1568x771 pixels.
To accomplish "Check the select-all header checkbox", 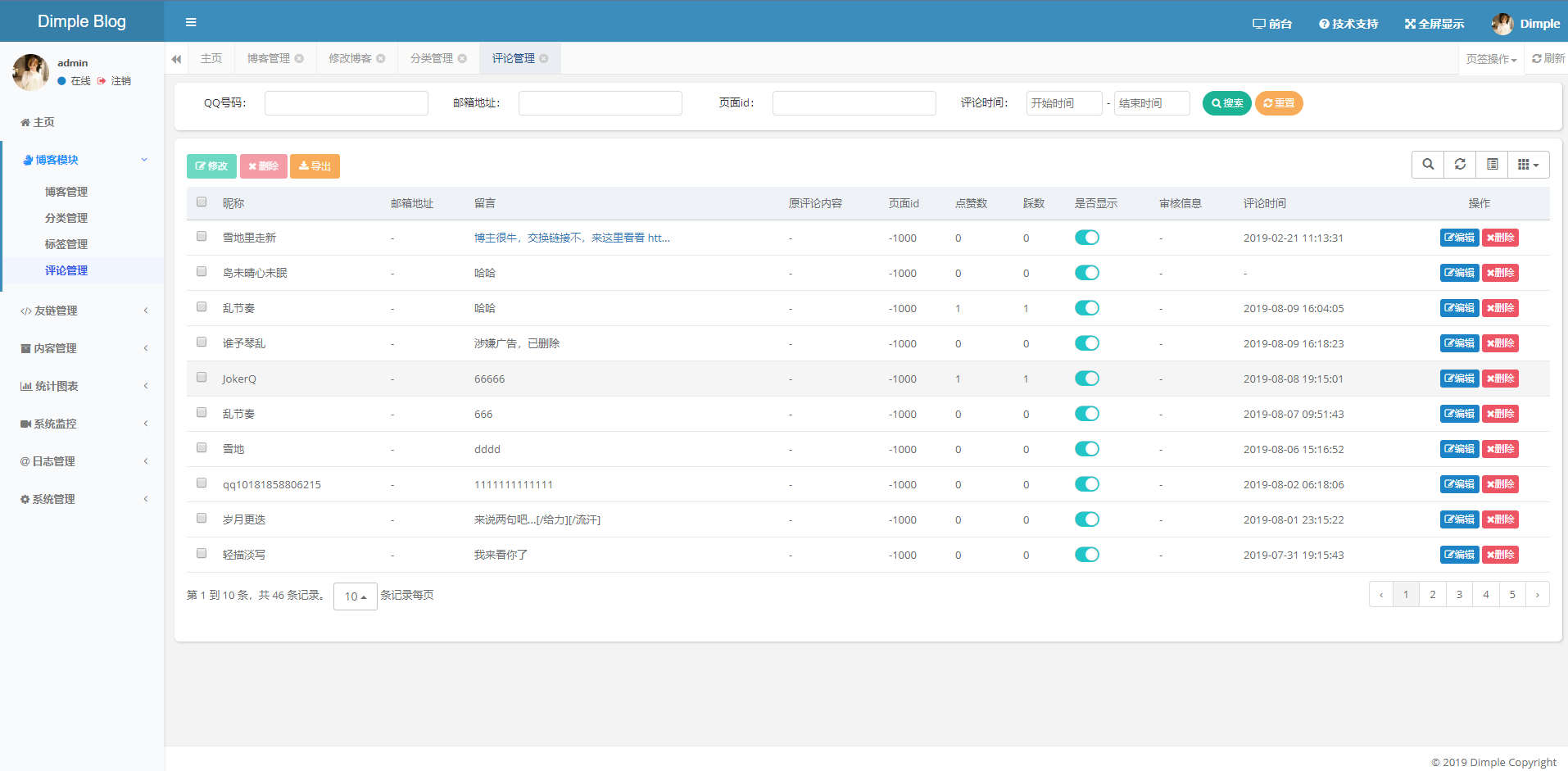I will (x=202, y=202).
